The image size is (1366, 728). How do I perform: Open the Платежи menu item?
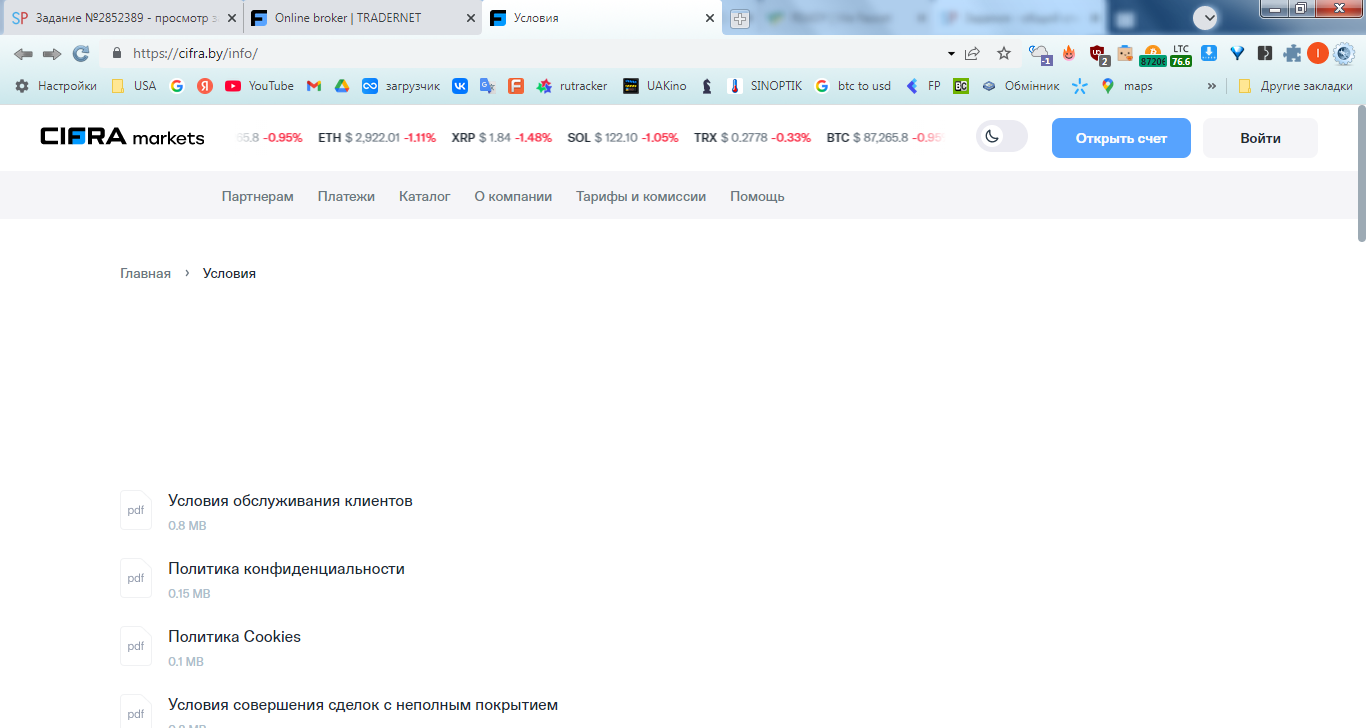346,196
